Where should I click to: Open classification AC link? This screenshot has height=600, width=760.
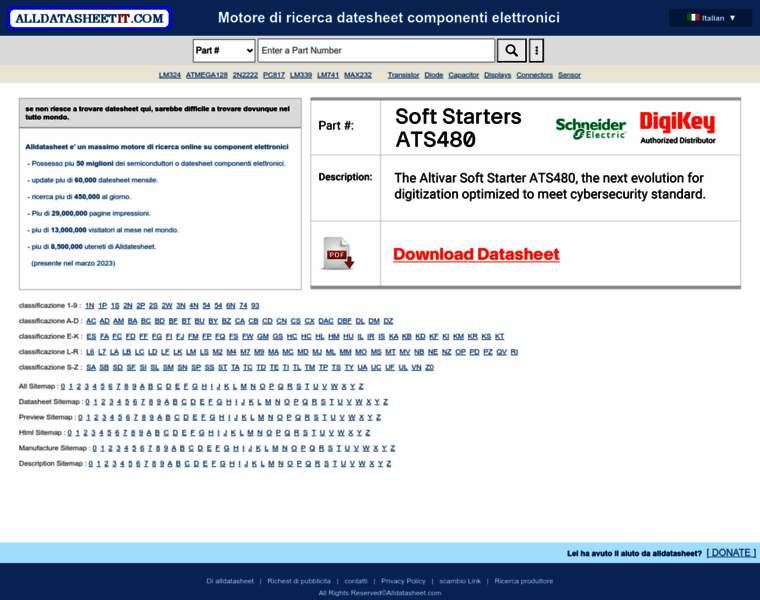(x=91, y=321)
